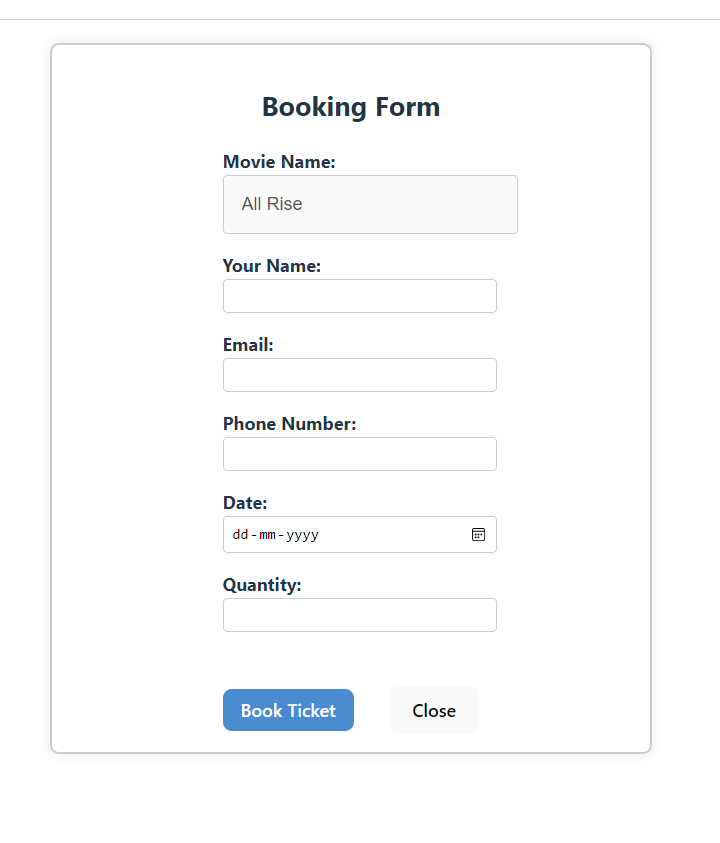720x843 pixels.
Task: Click the Booking Form title
Action: coord(350,107)
